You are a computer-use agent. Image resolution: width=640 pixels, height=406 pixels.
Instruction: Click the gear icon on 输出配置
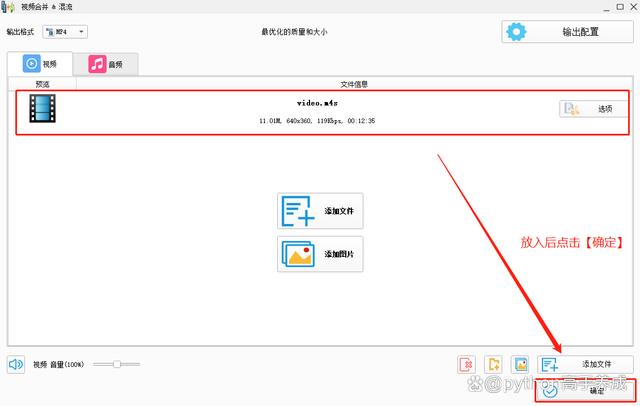click(516, 32)
